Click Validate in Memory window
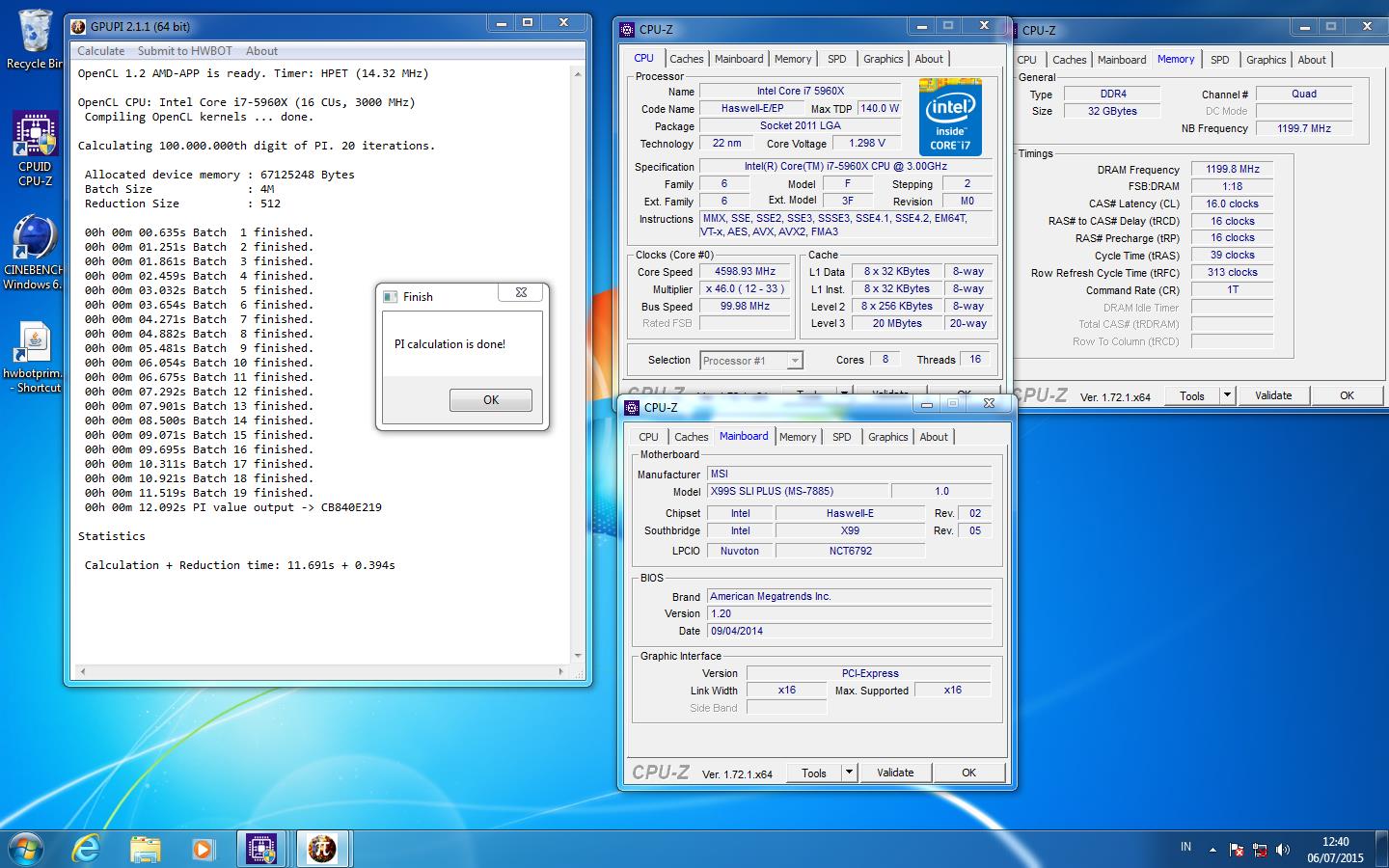The image size is (1389, 868). point(1273,395)
